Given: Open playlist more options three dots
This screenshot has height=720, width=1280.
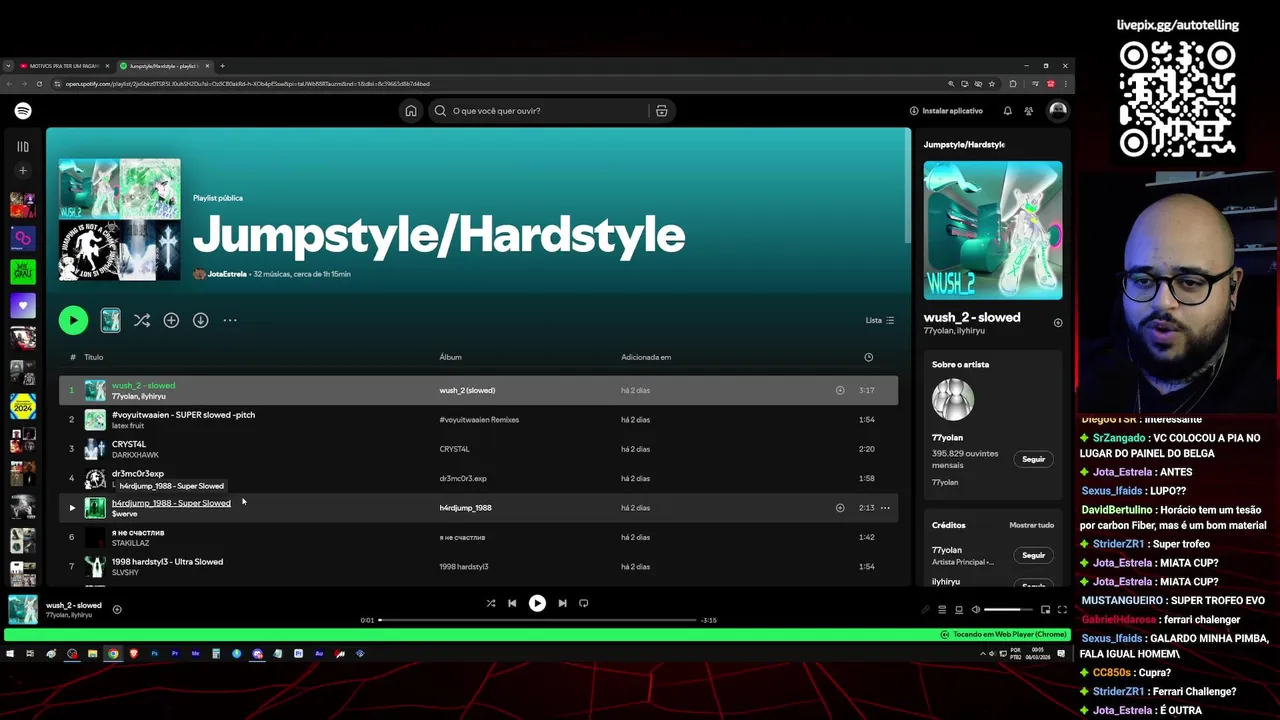Looking at the screenshot, I should 230,320.
